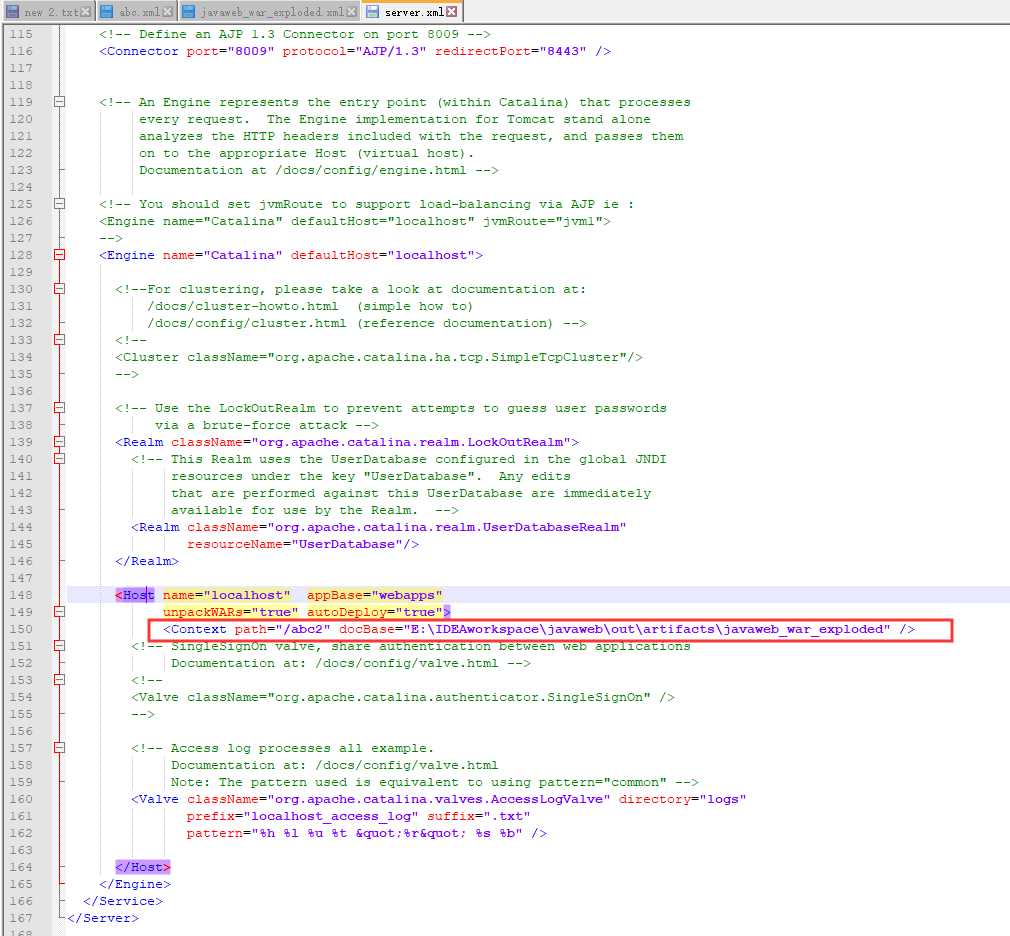Close the server.xml tab
This screenshot has height=936, width=1010.
click(452, 12)
